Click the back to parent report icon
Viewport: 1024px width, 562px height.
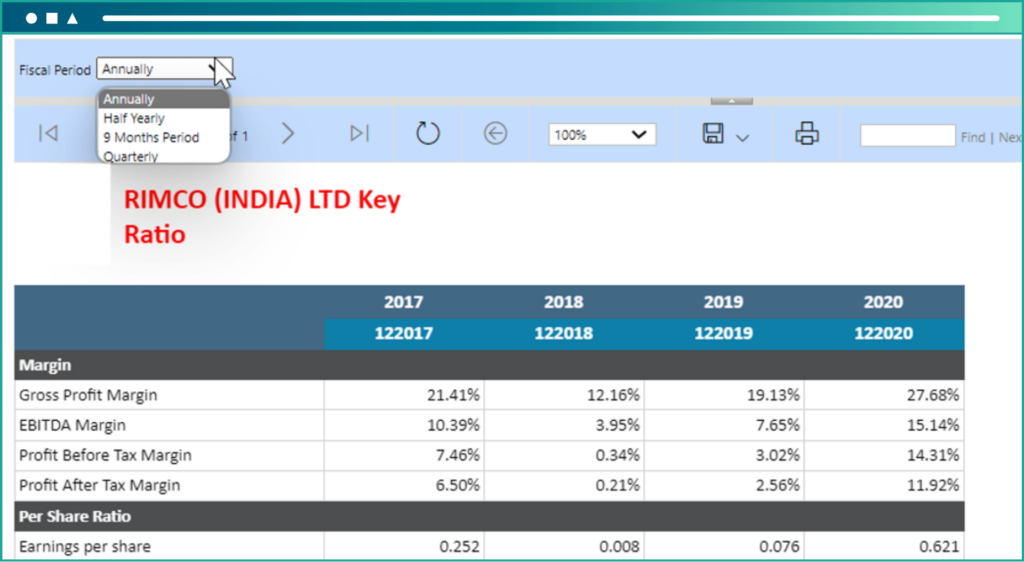pos(495,134)
